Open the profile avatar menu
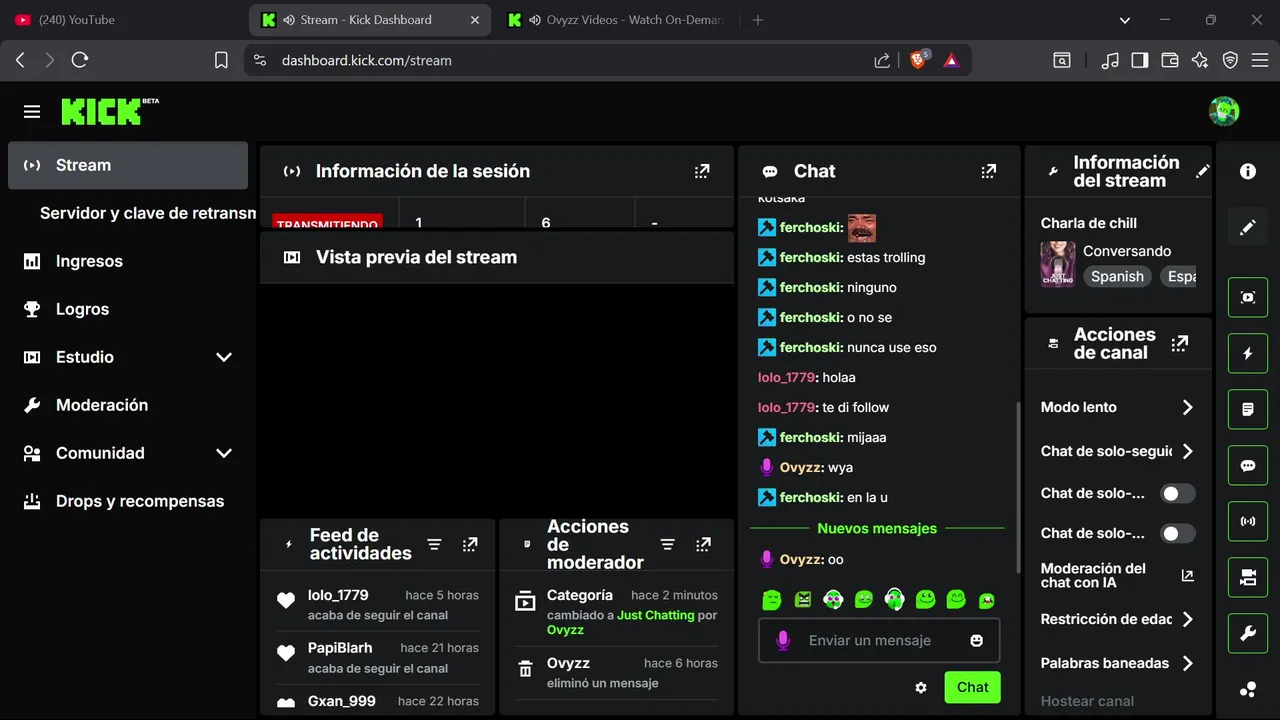 (x=1224, y=111)
